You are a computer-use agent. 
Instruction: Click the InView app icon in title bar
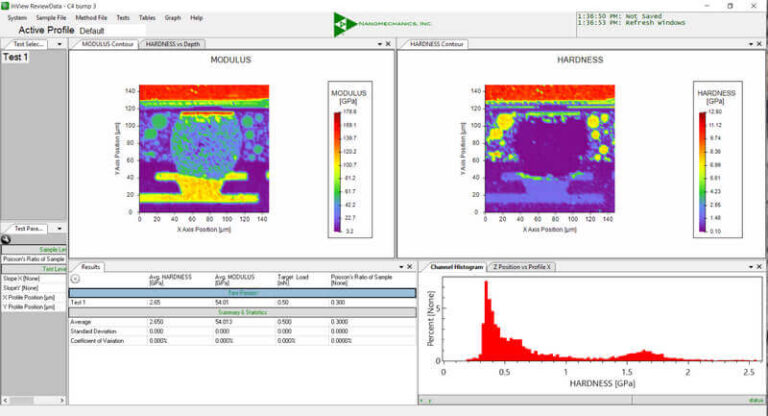(x=6, y=5)
